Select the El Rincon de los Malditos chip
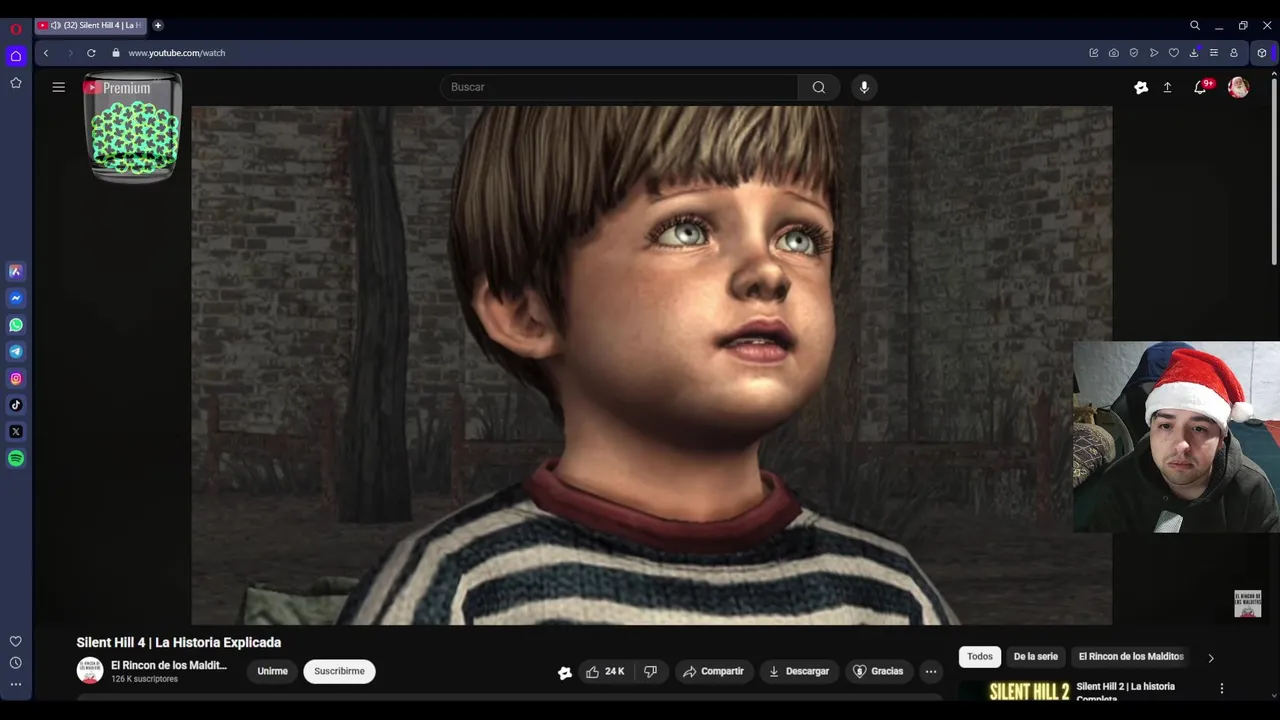 click(x=1131, y=656)
